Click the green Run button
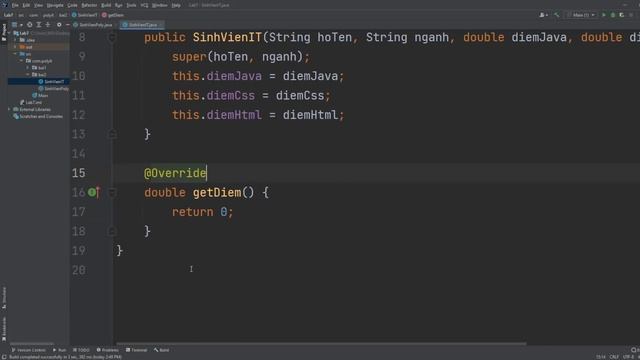The width and height of the screenshot is (640, 360). 604,15
